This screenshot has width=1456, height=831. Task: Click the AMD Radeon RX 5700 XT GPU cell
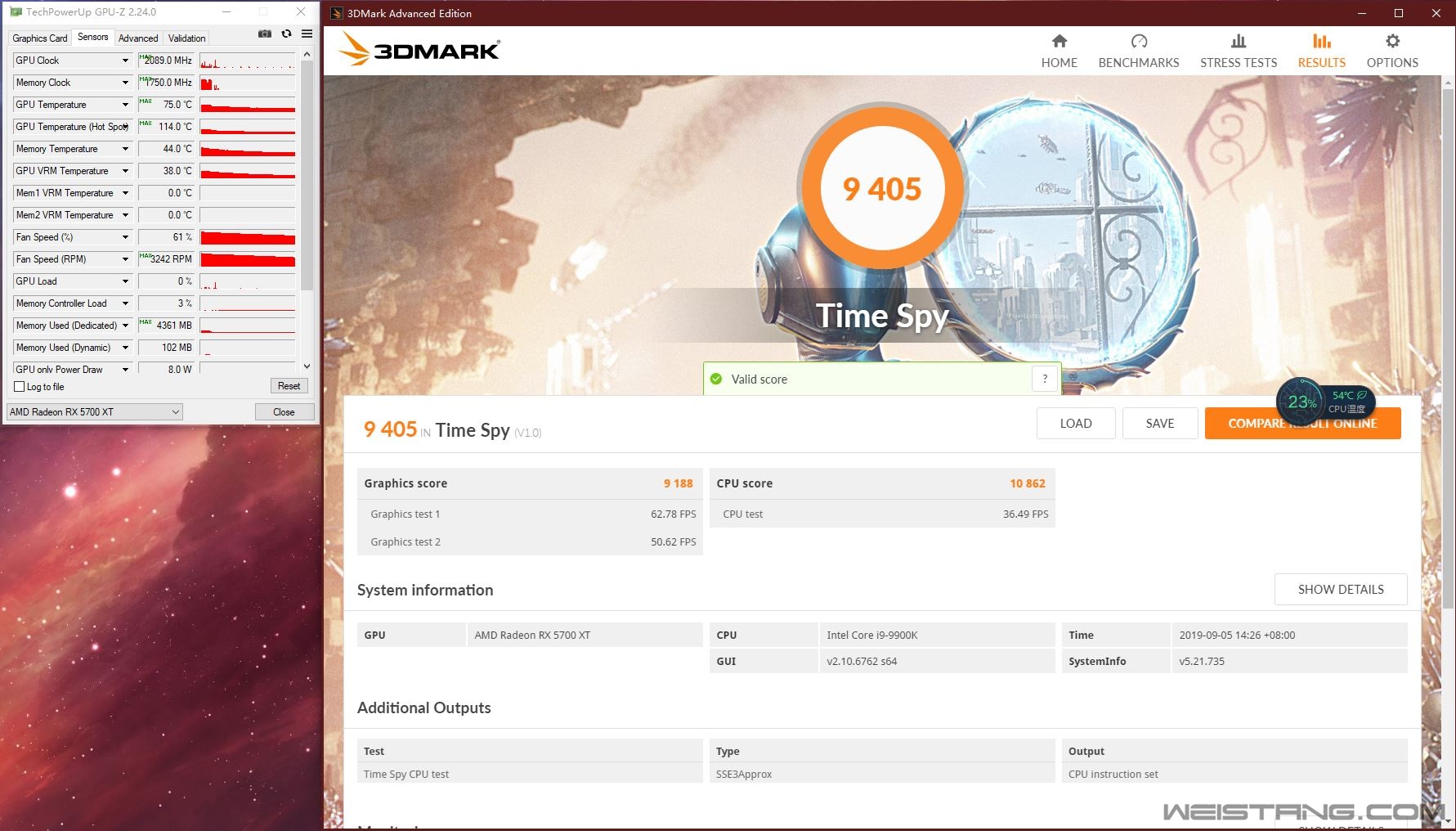(x=585, y=635)
